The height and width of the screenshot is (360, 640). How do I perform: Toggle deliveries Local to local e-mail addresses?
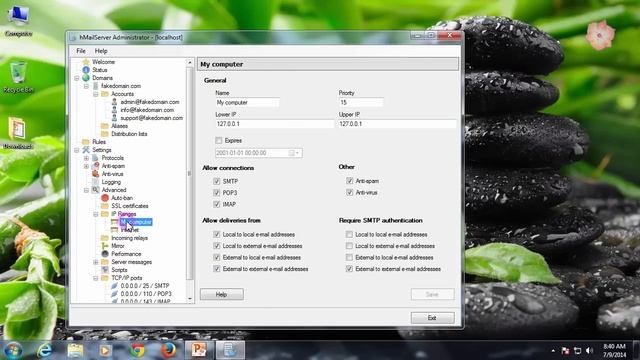217,234
